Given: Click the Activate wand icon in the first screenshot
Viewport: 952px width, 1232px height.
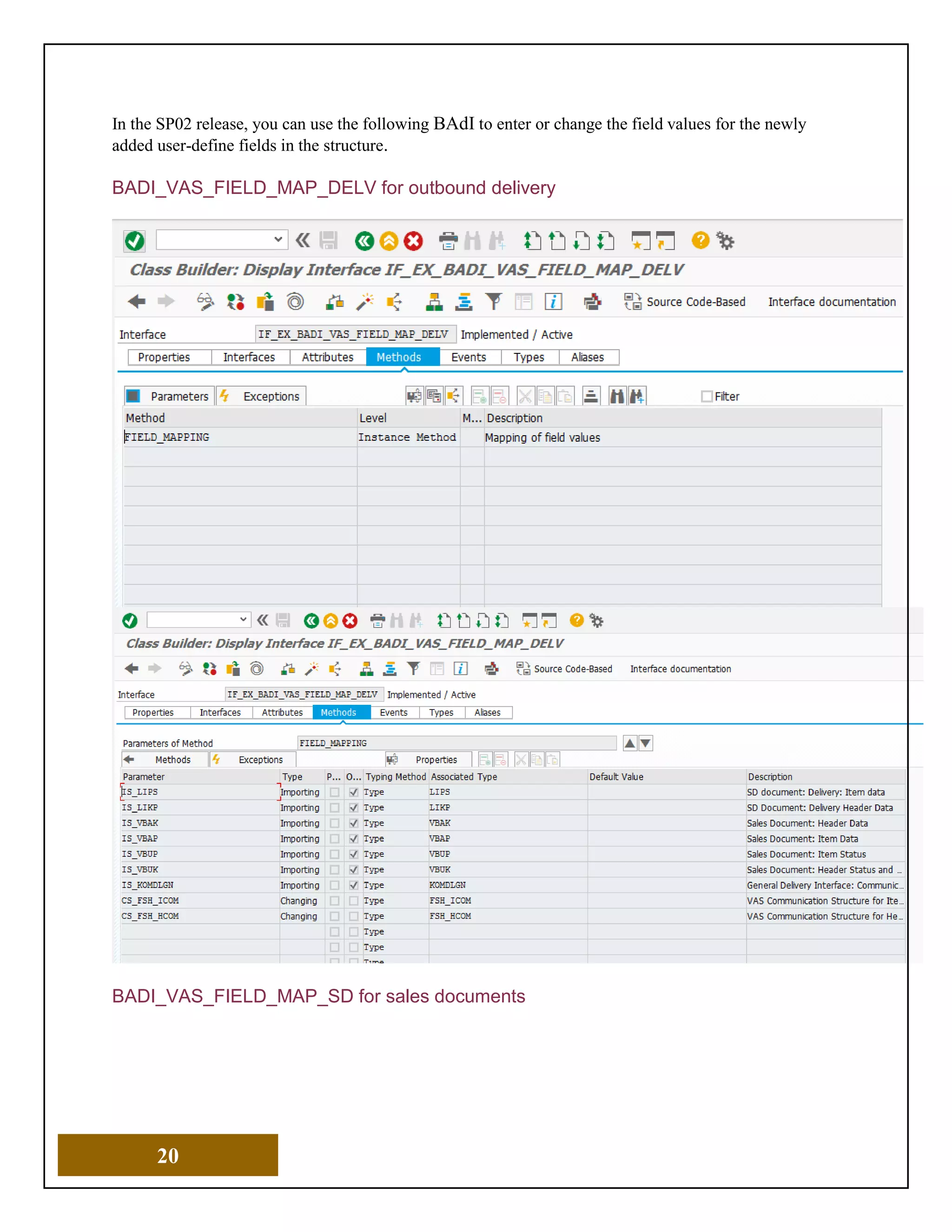Looking at the screenshot, I should pyautogui.click(x=365, y=302).
